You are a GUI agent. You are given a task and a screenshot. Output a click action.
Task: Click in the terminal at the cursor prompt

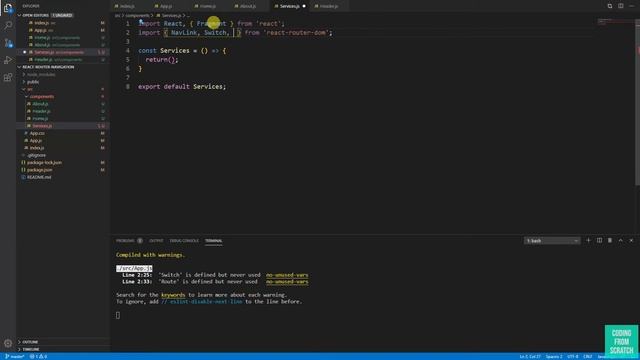tap(118, 315)
